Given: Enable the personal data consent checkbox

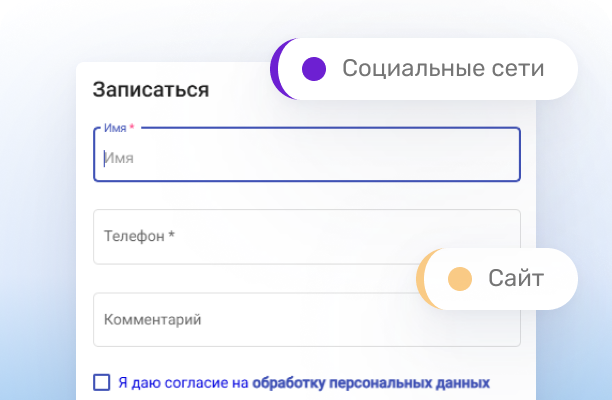Looking at the screenshot, I should (x=102, y=382).
